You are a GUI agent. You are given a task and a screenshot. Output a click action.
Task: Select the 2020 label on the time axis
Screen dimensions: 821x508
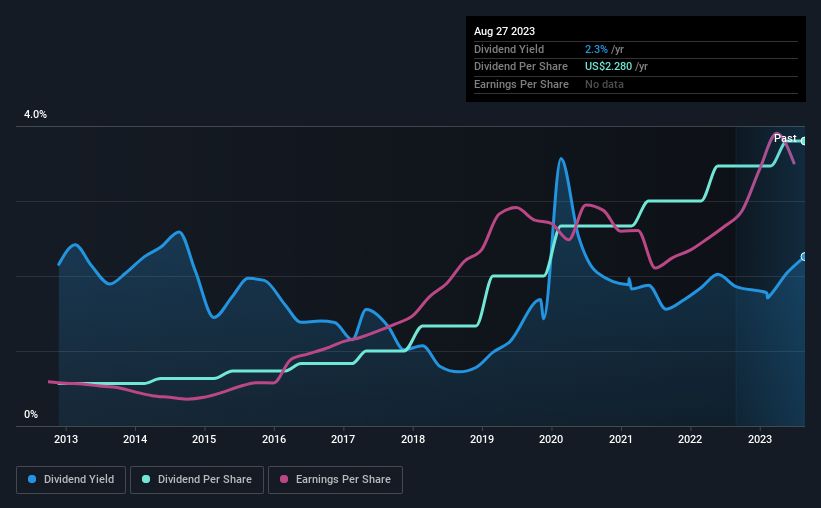[551, 439]
